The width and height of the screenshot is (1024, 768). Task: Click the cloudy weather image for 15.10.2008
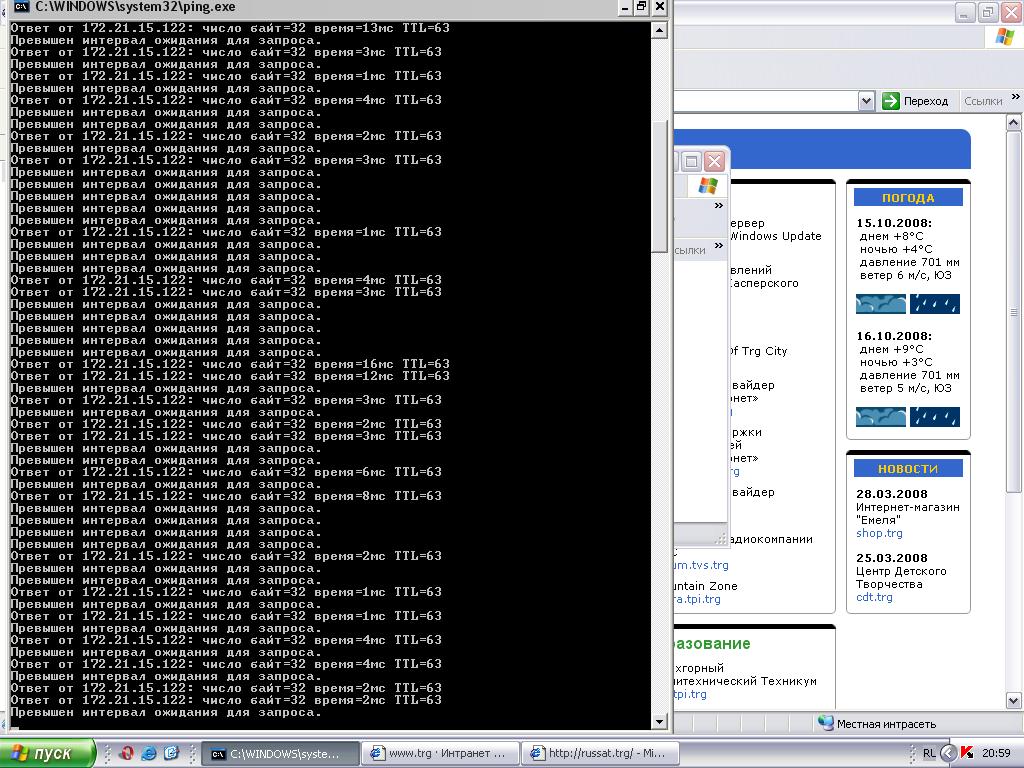pyautogui.click(x=881, y=304)
